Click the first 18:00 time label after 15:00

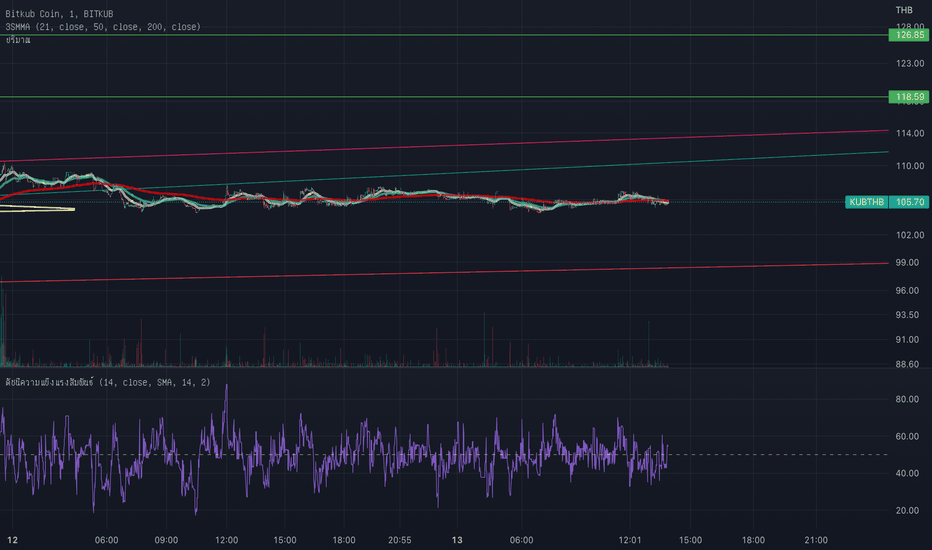click(x=344, y=540)
